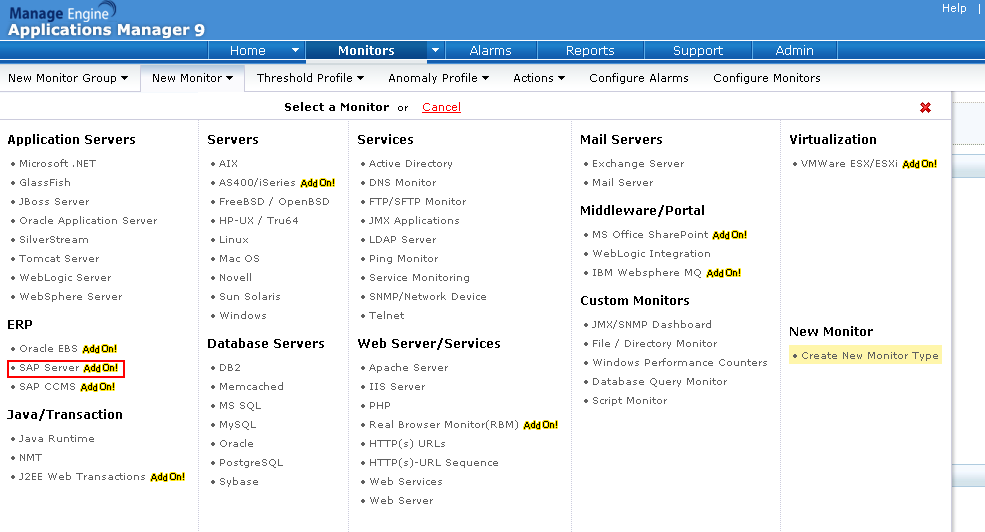Viewport: 985px width, 532px height.
Task: Select the MS SQL database monitor
Action: (240, 405)
